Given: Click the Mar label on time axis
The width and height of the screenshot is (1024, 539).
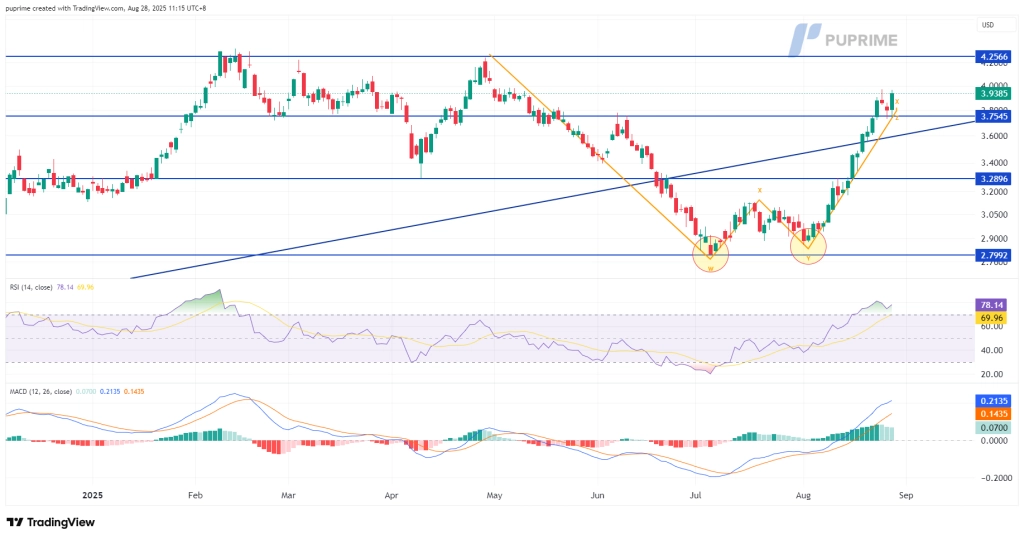Looking at the screenshot, I should coord(288,495).
